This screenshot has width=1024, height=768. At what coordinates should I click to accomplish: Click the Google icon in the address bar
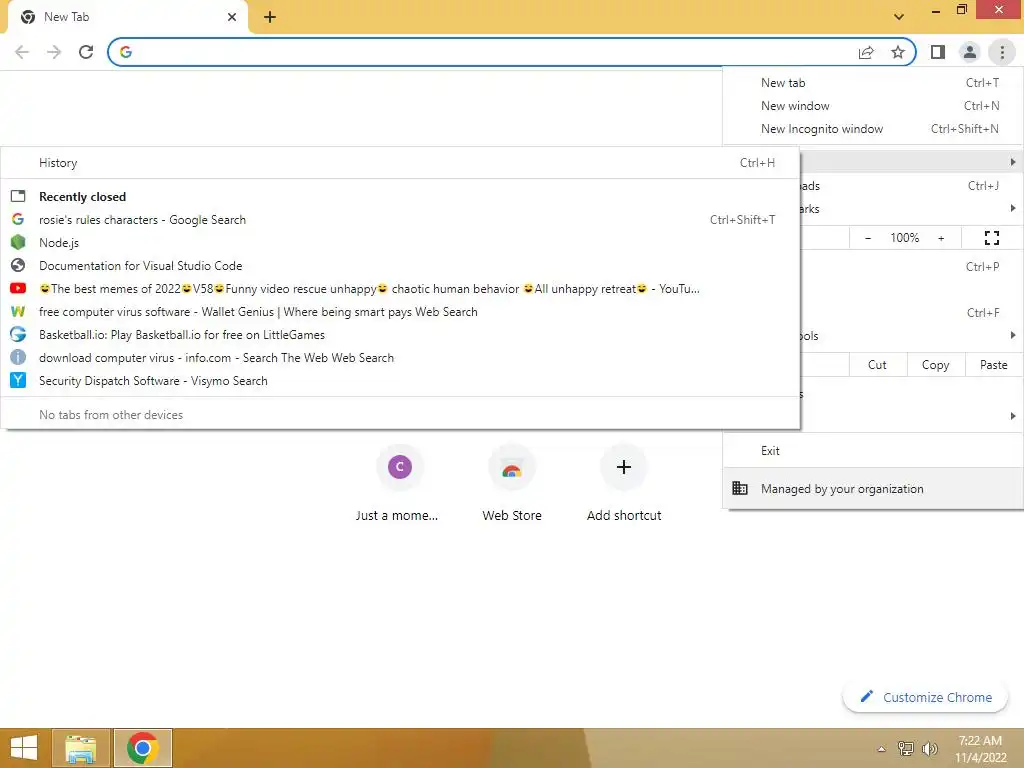tap(126, 52)
